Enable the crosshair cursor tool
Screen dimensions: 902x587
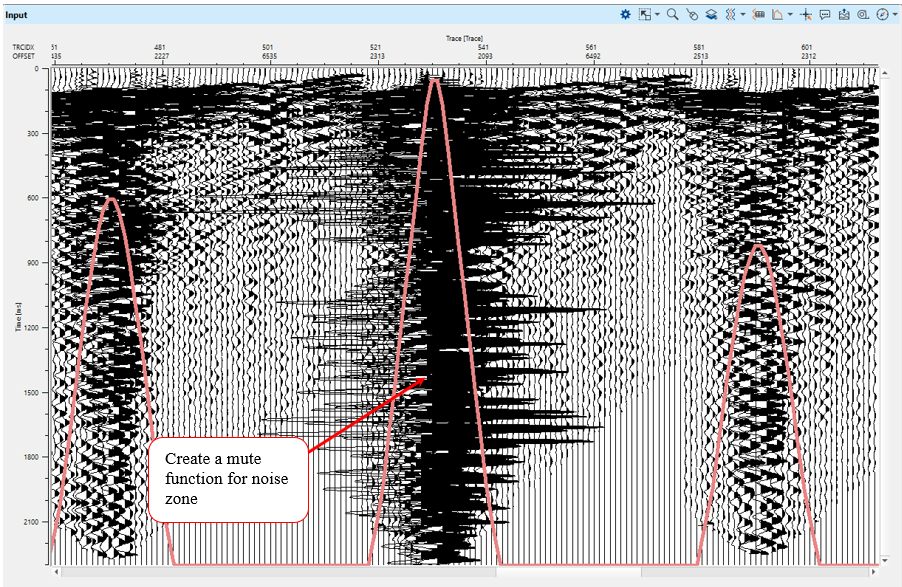[806, 15]
